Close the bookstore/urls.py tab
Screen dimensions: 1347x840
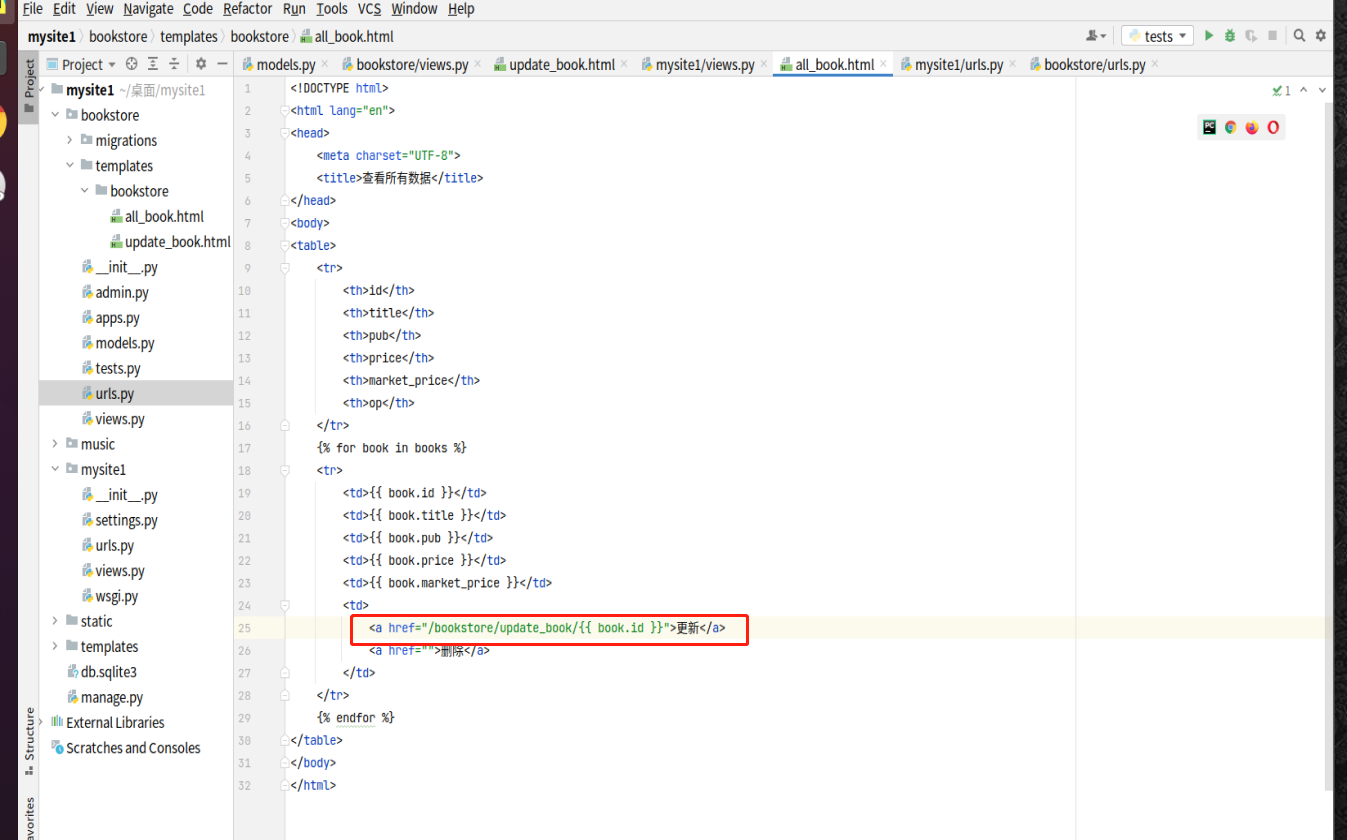tap(1155, 64)
